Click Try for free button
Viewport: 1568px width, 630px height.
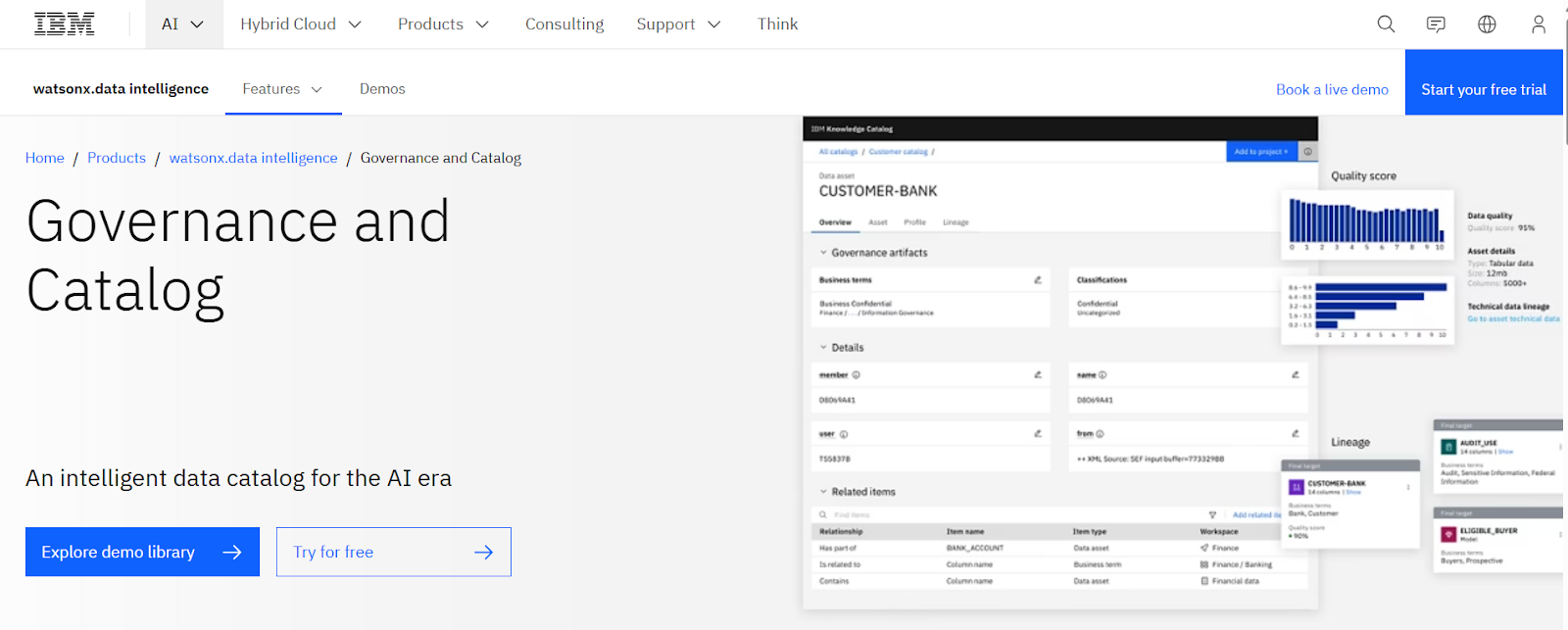coord(393,552)
